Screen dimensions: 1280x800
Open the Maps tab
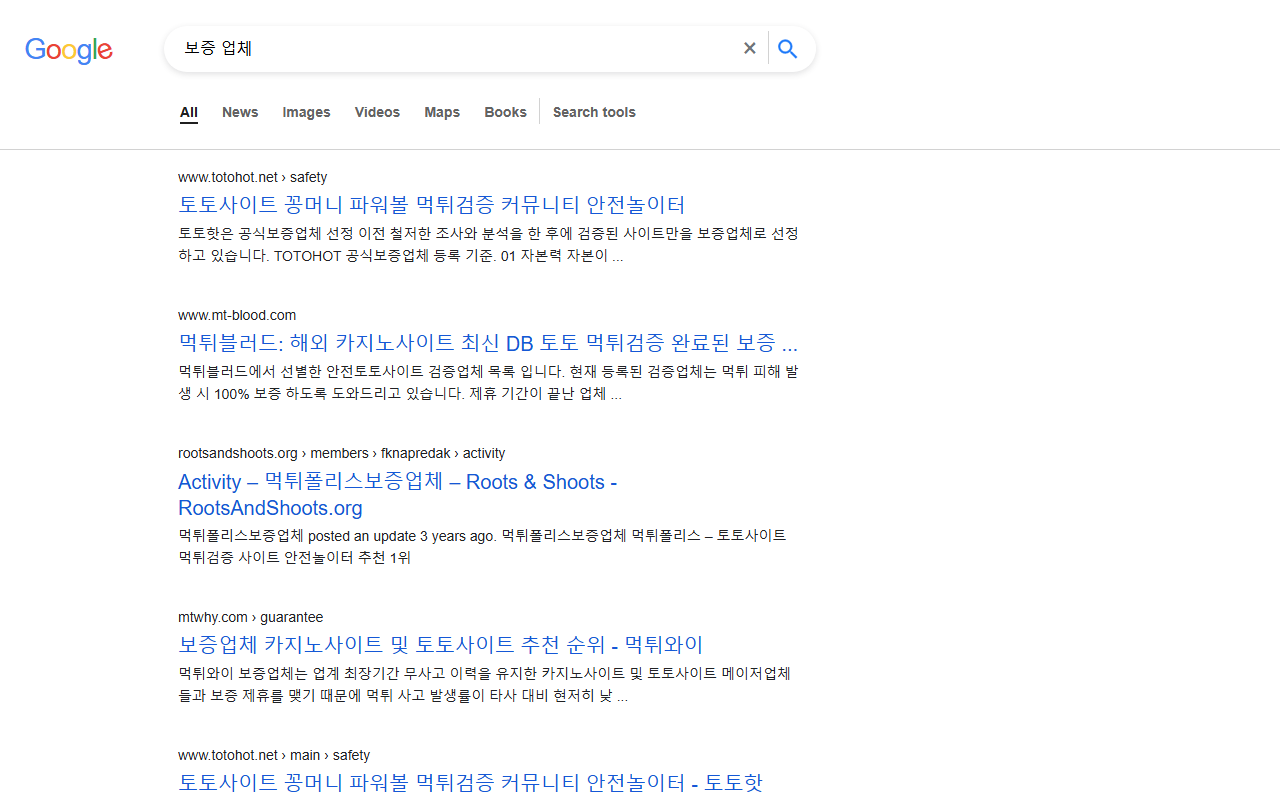click(442, 112)
